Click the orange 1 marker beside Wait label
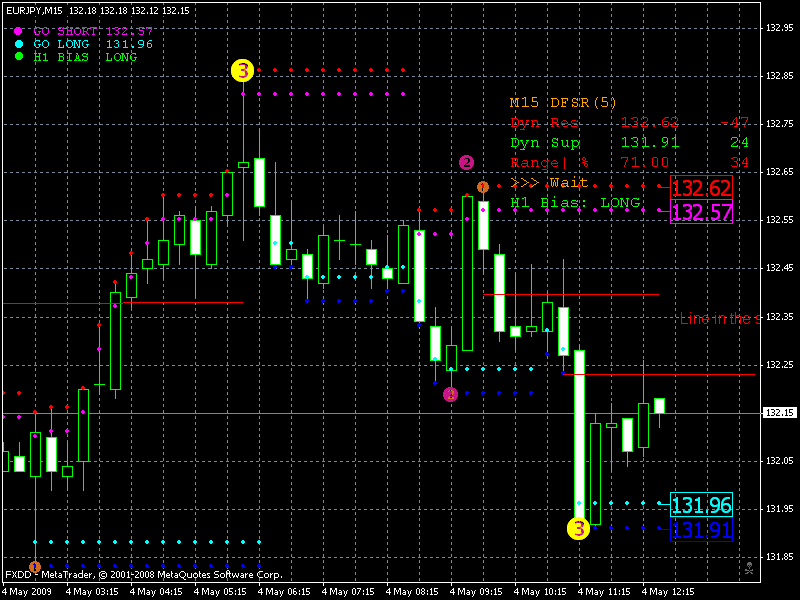Image resolution: width=800 pixels, height=600 pixels. click(x=483, y=187)
